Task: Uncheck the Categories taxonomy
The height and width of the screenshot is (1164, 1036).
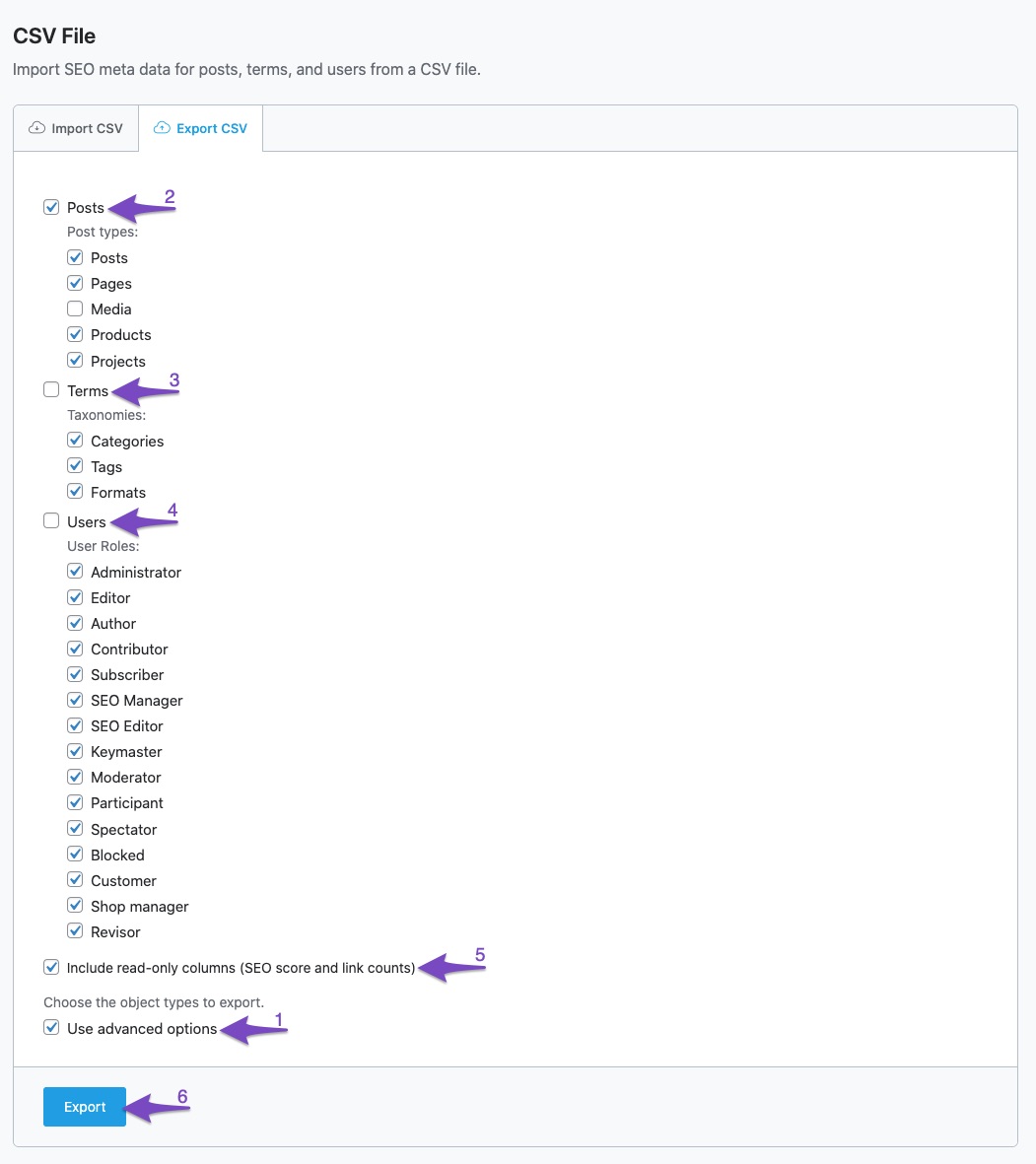Action: (75, 441)
